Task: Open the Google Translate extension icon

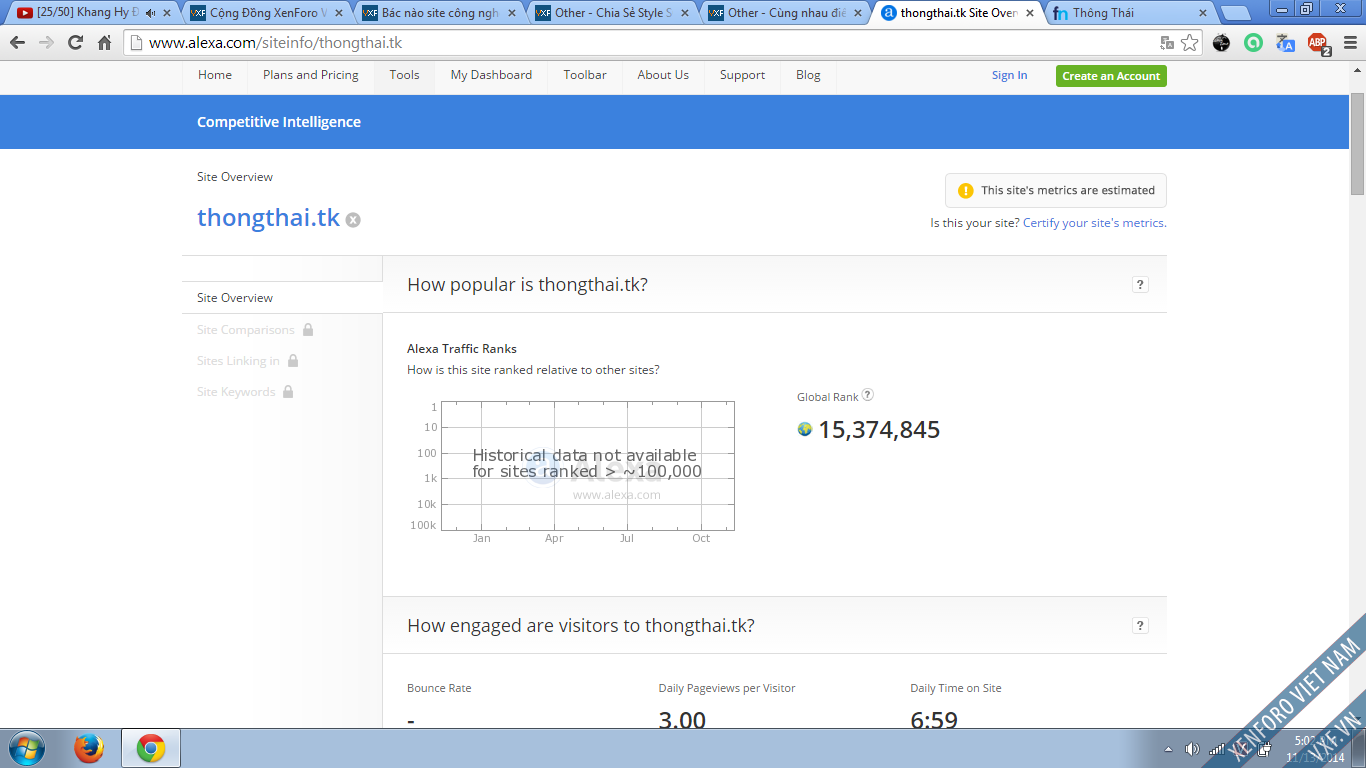Action: (x=1286, y=43)
